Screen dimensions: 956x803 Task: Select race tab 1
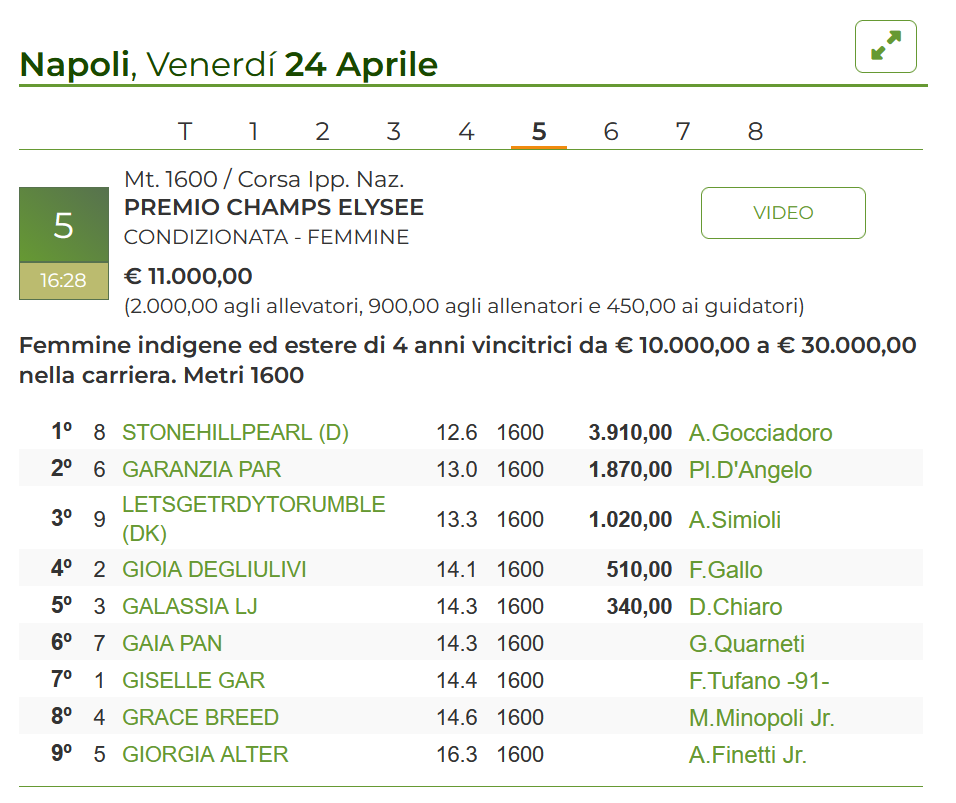[x=254, y=132]
